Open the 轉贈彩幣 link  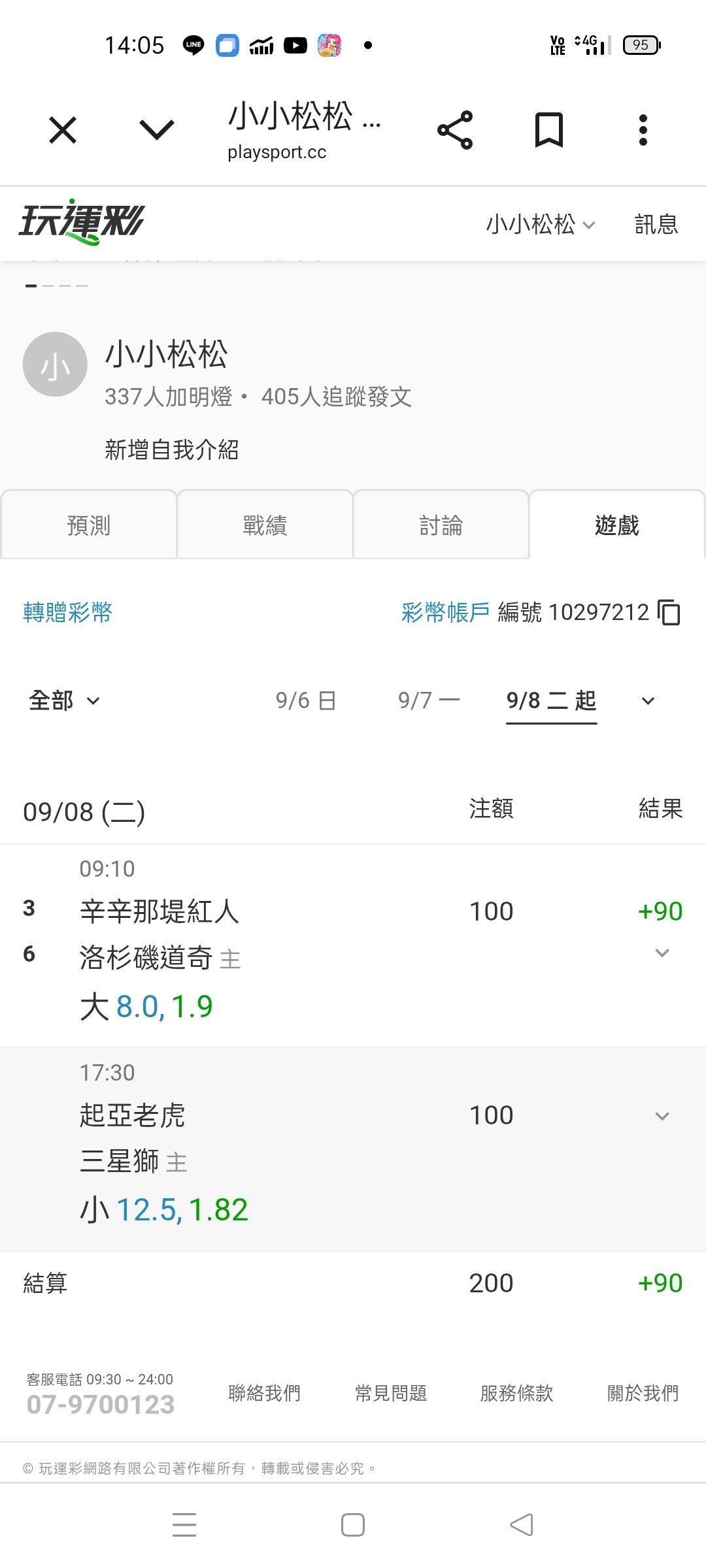67,612
